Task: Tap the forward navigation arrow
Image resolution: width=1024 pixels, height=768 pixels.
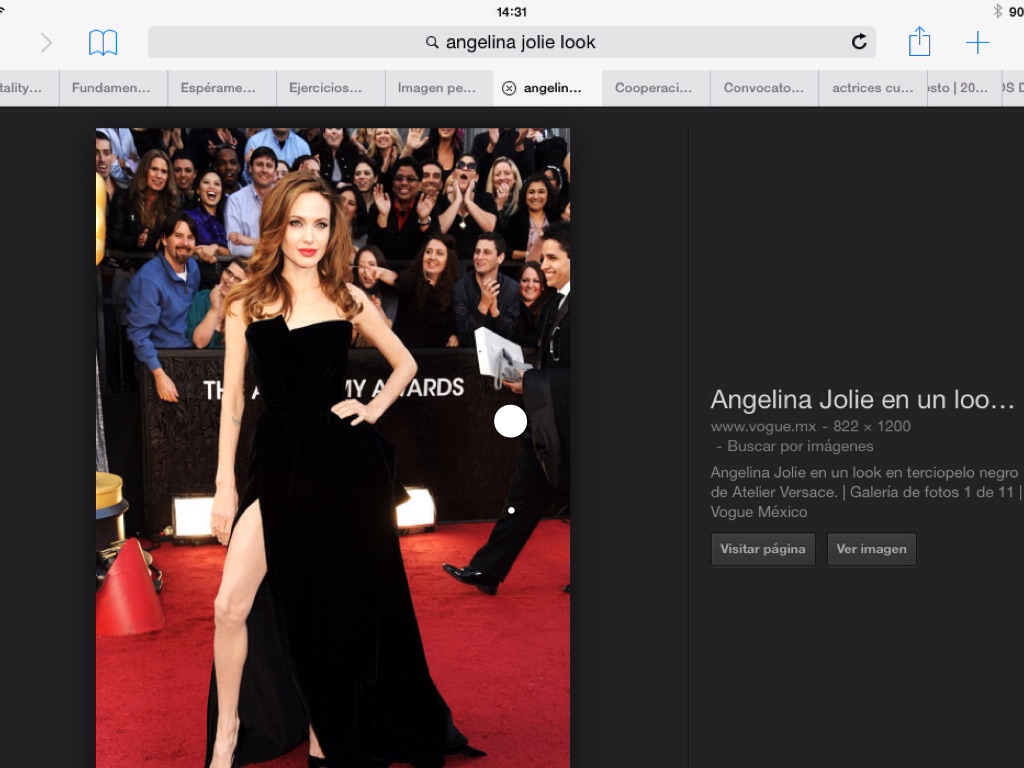Action: click(x=46, y=42)
